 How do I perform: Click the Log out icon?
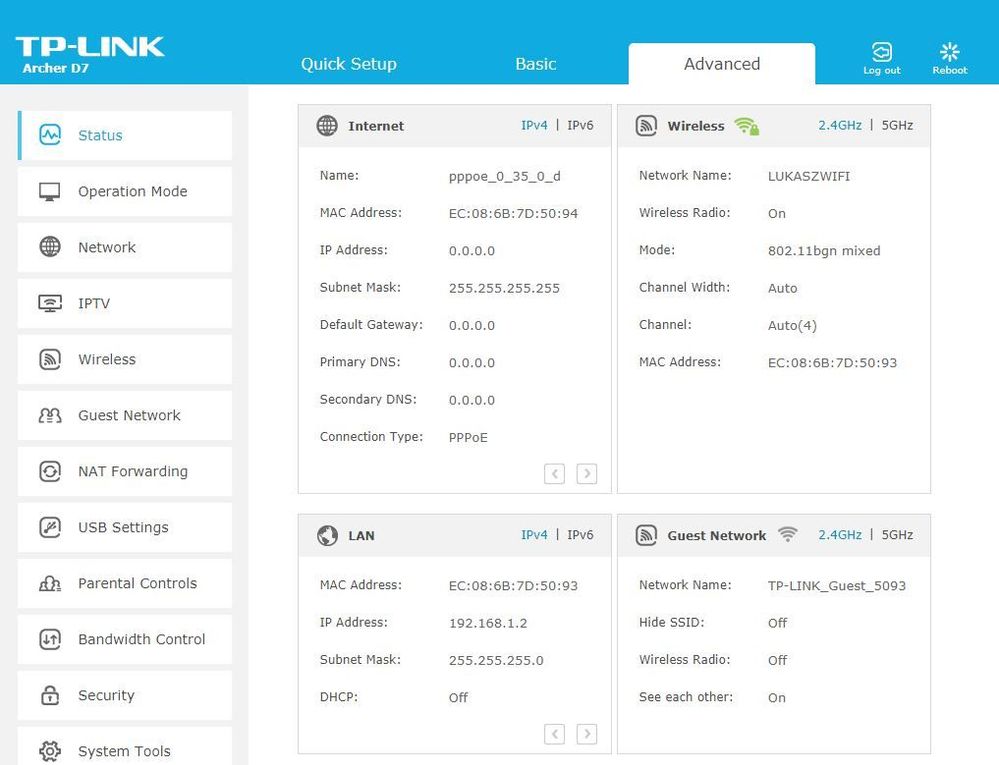point(881,52)
